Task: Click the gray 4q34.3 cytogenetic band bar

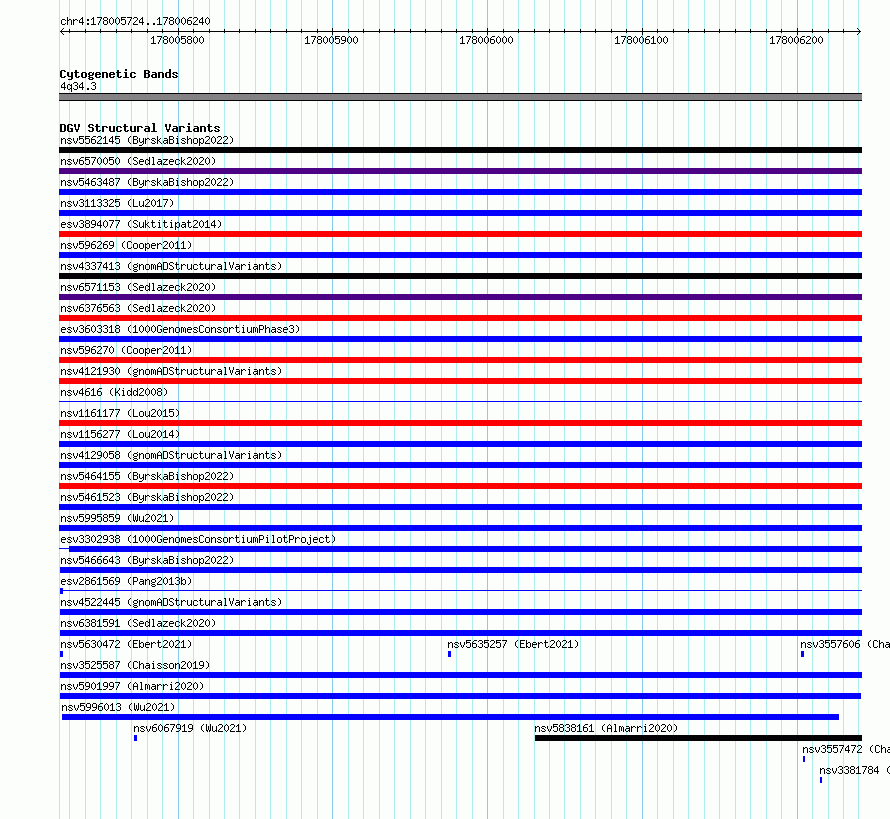Action: (460, 97)
